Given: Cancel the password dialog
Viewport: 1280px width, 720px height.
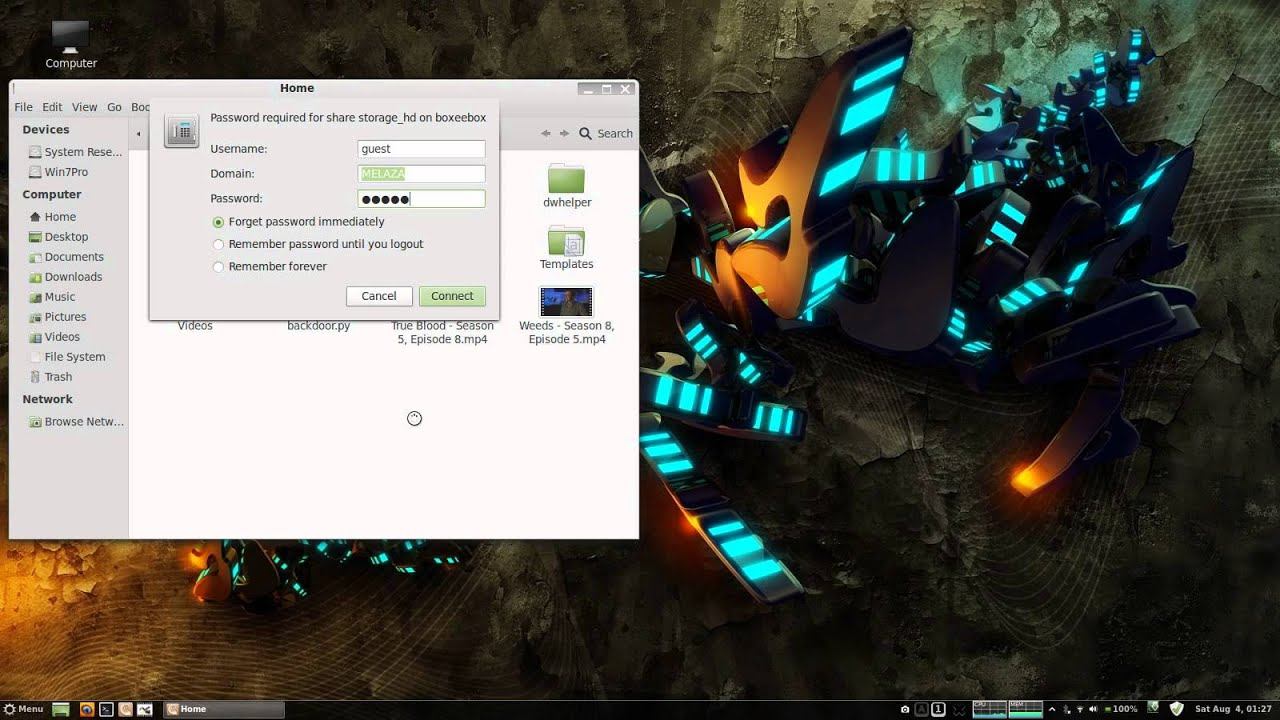Looking at the screenshot, I should pyautogui.click(x=379, y=296).
